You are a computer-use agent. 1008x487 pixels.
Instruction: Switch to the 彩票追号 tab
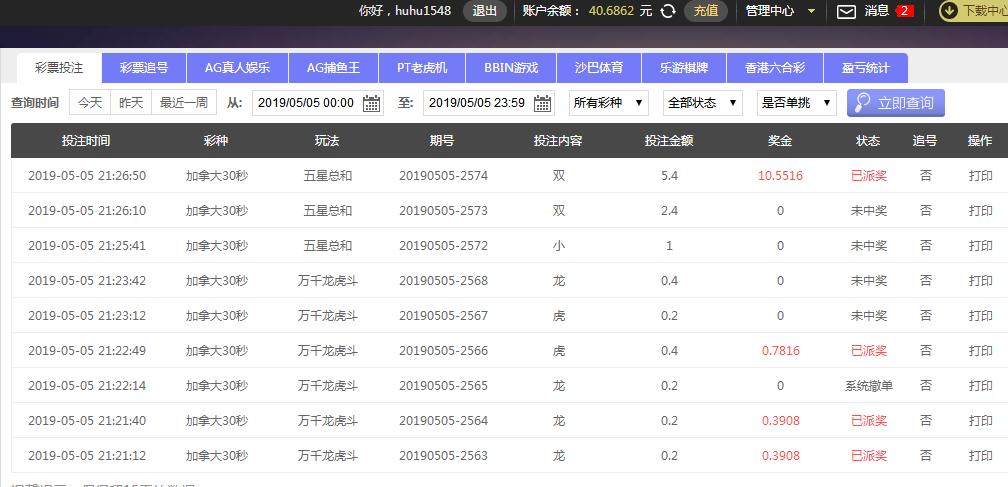tap(144, 68)
